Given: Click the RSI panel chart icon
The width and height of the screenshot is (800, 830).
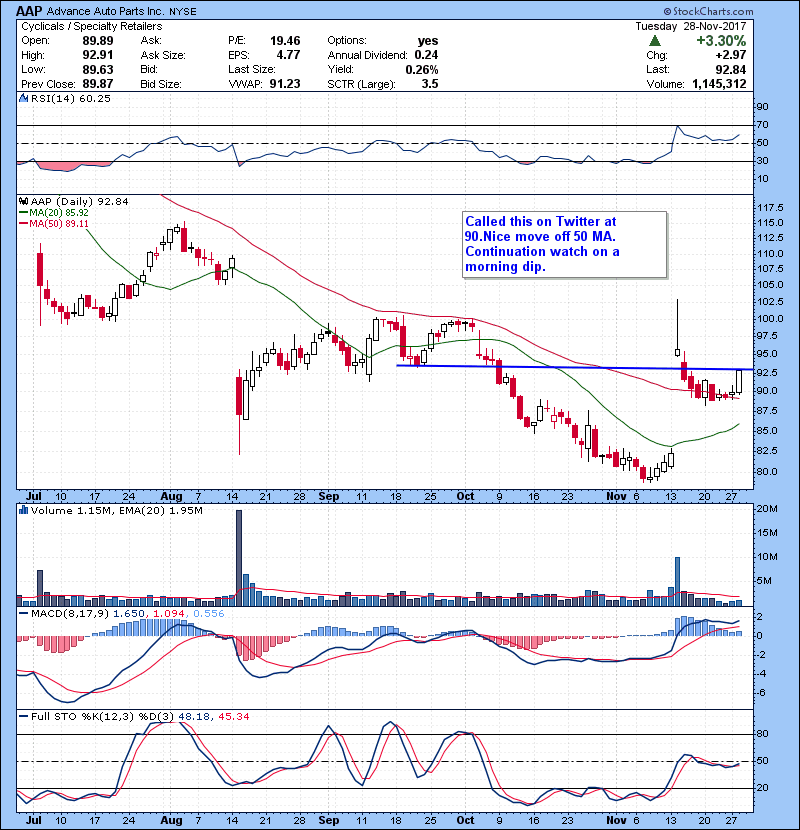Looking at the screenshot, I should (x=23, y=98).
